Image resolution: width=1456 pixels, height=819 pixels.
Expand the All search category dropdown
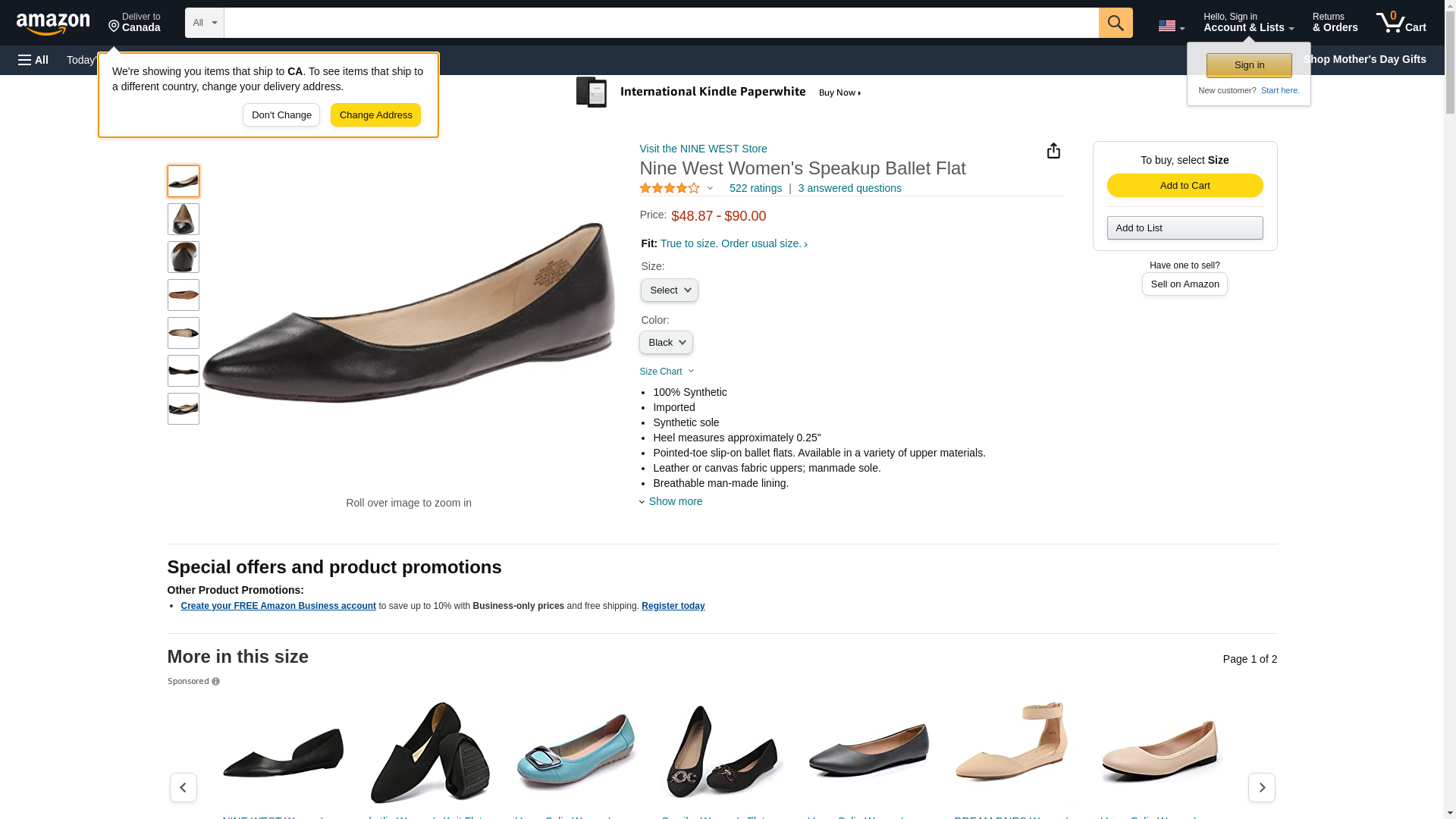(x=205, y=23)
